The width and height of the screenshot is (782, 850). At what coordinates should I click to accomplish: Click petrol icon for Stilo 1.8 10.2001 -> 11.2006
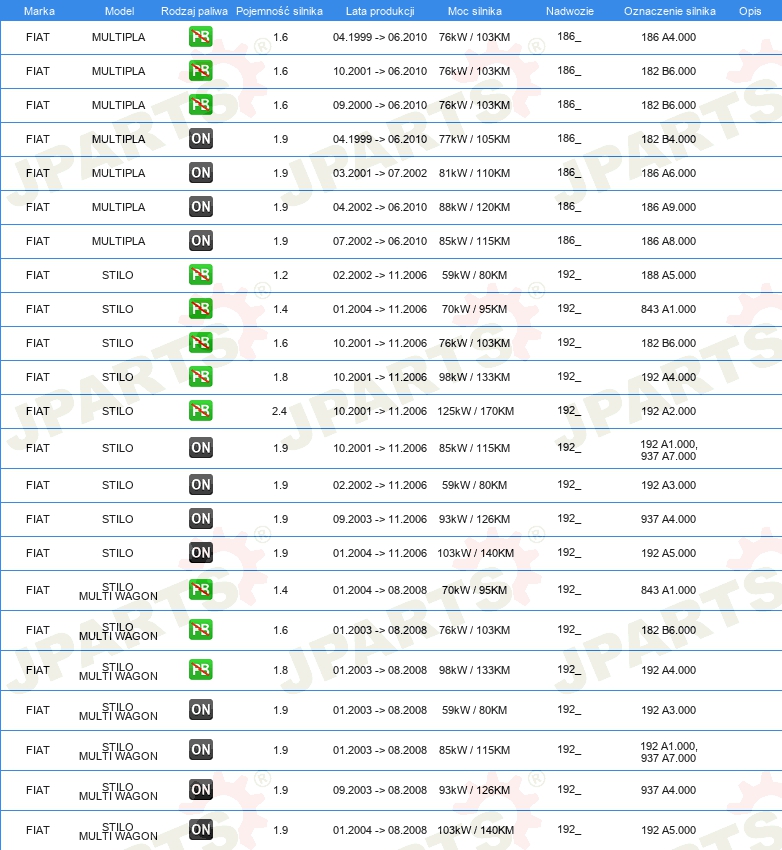201,377
